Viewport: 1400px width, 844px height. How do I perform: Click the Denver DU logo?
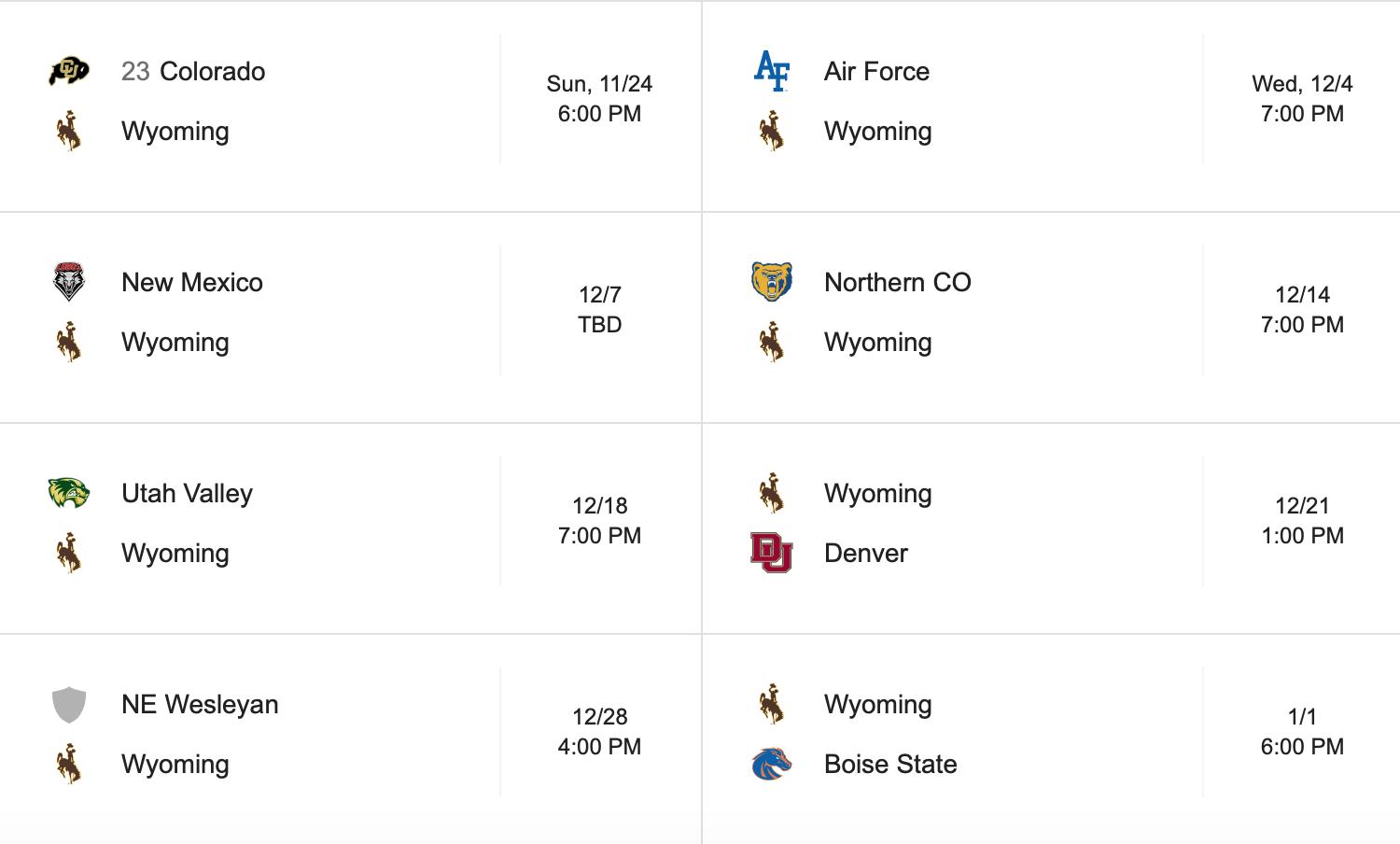(772, 553)
